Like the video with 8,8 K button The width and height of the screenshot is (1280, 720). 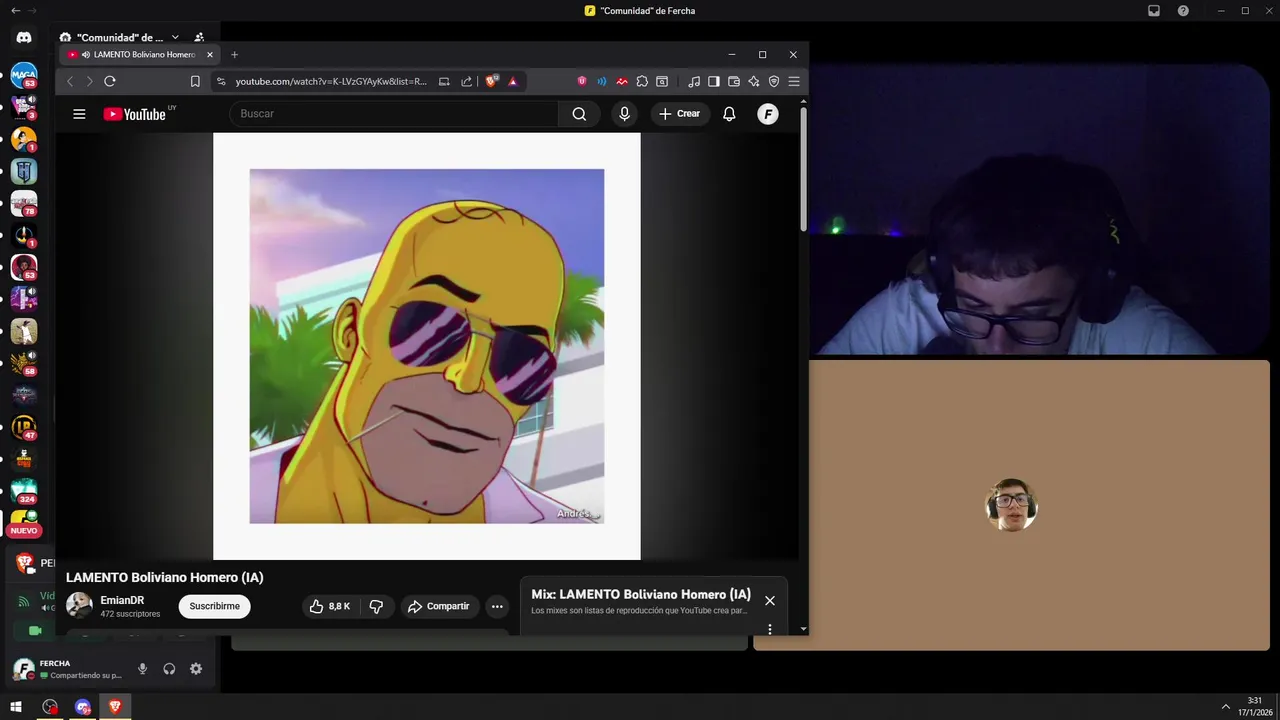[x=330, y=606]
